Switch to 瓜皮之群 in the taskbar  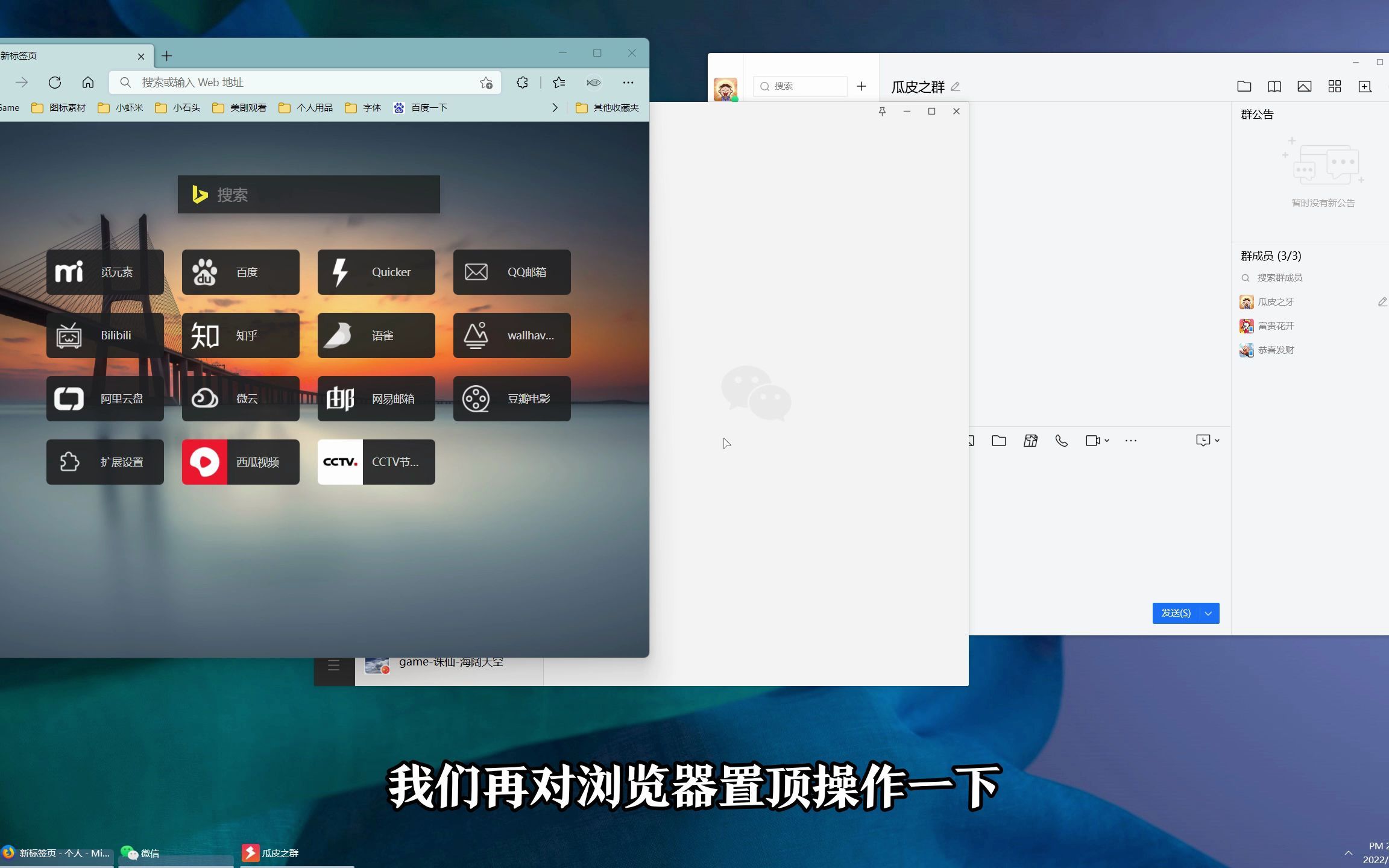coord(297,853)
